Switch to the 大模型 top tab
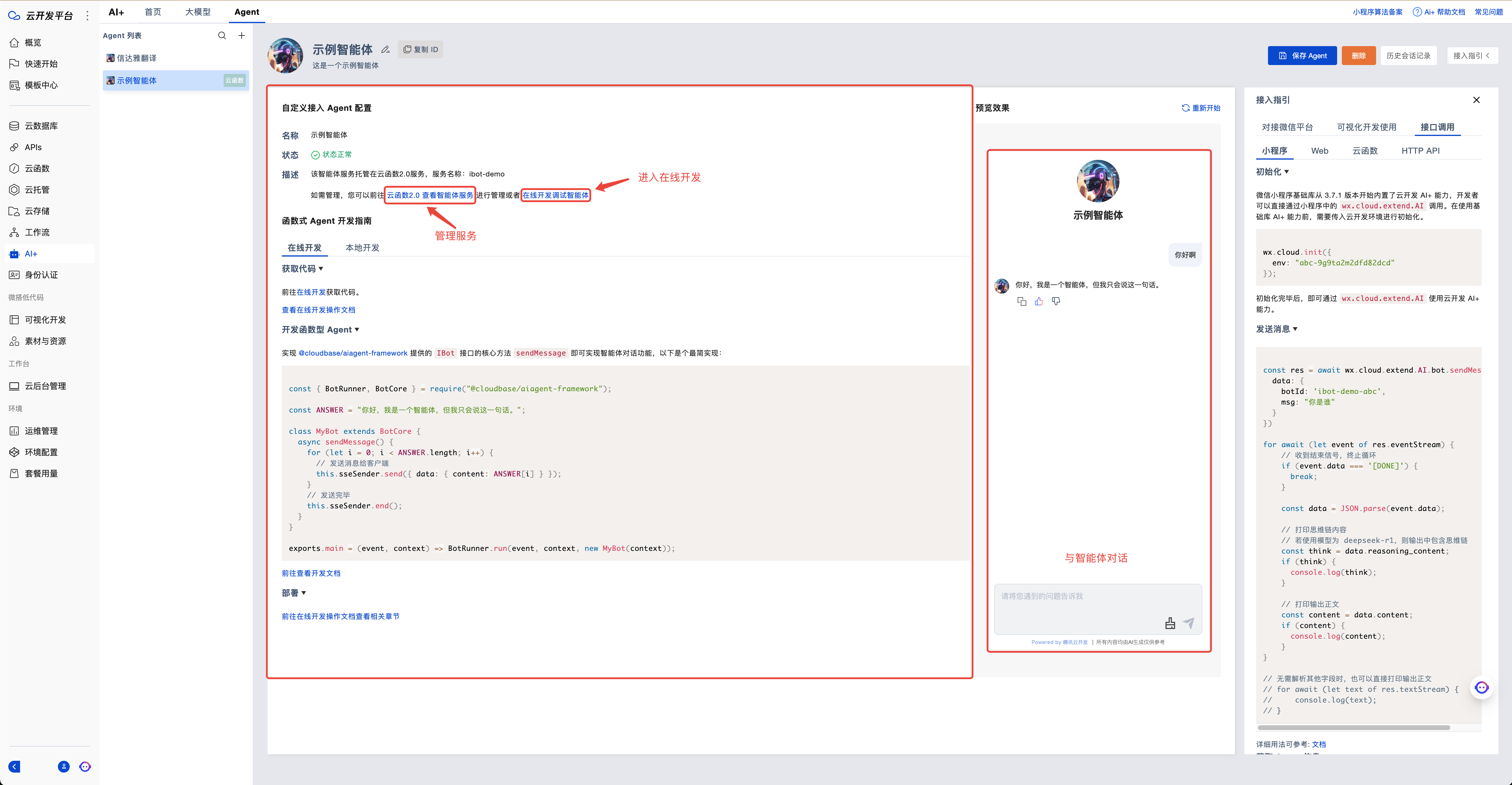This screenshot has height=785, width=1512. (198, 12)
